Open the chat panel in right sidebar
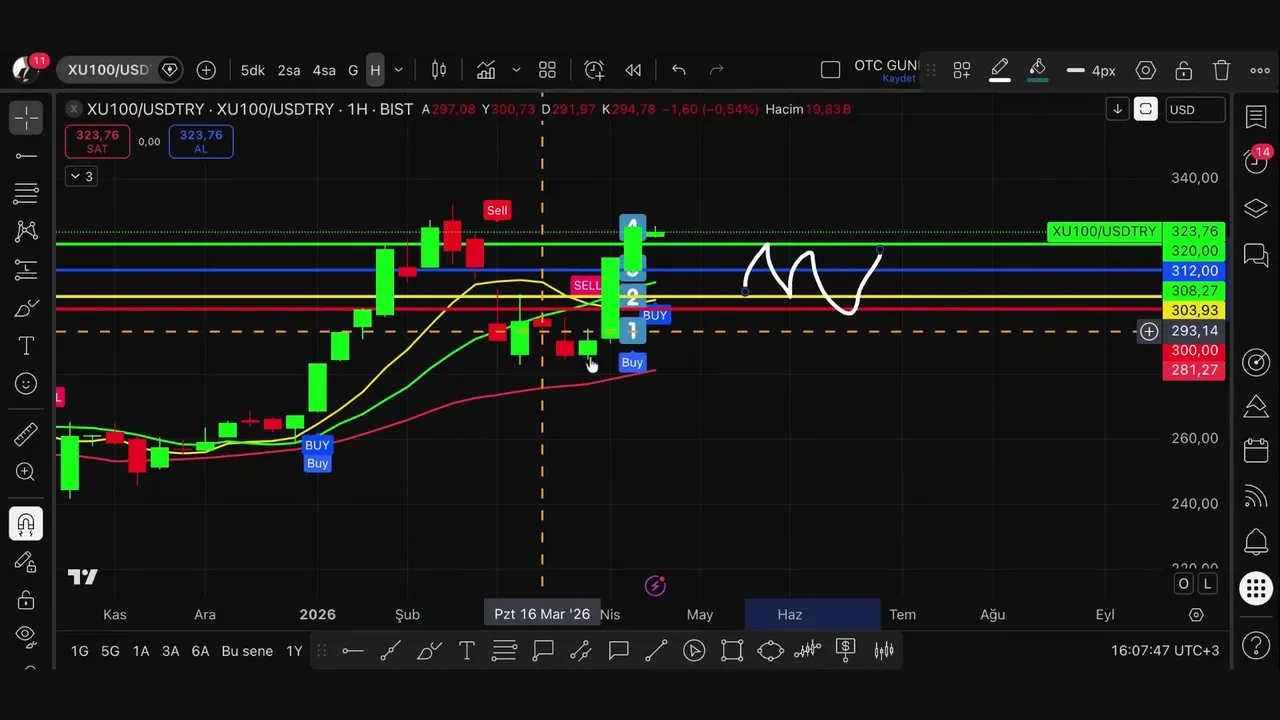This screenshot has height=720, width=1280. tap(1256, 256)
